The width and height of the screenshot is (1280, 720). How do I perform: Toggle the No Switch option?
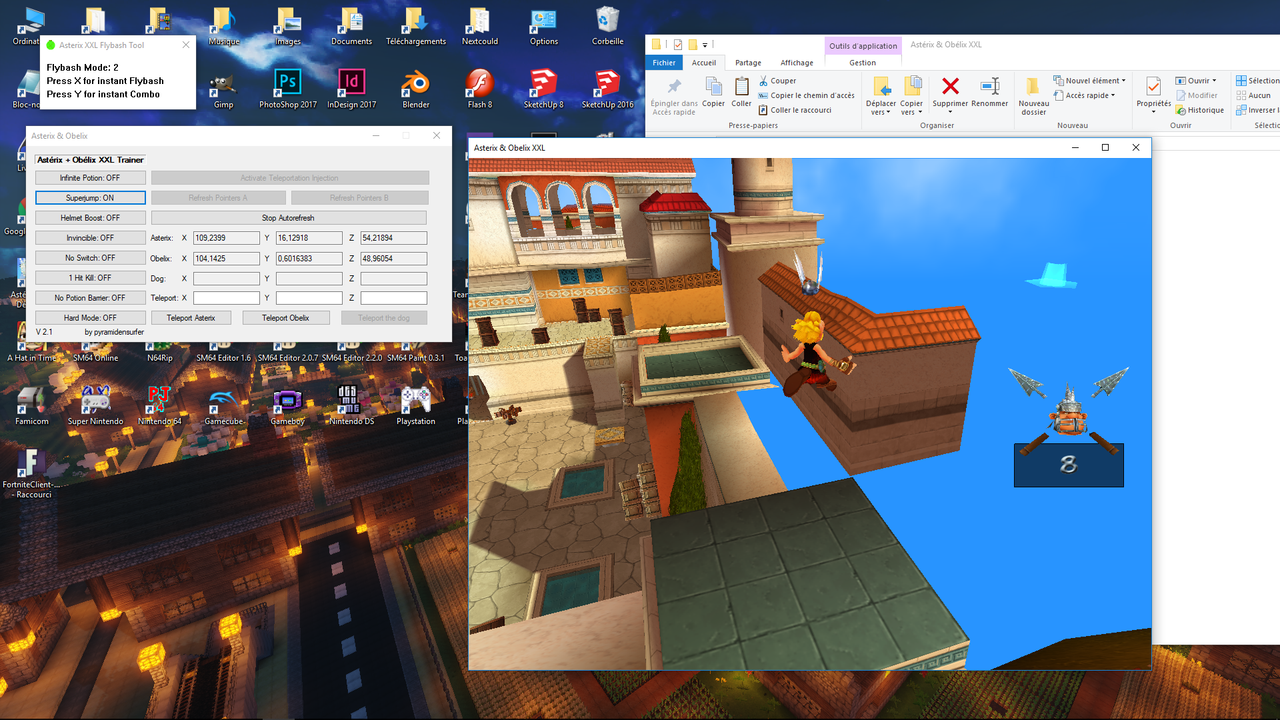tap(90, 258)
